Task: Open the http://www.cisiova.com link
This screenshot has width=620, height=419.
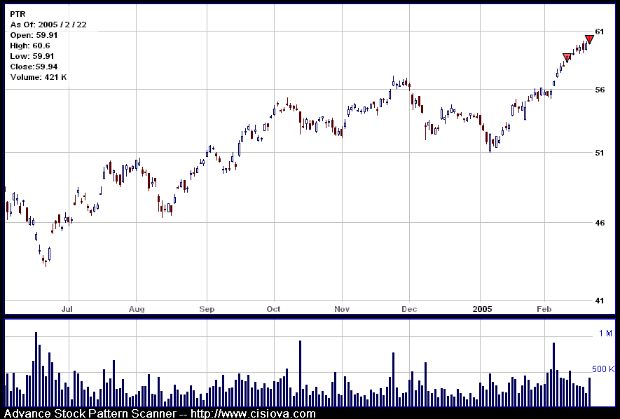Action: [253, 414]
